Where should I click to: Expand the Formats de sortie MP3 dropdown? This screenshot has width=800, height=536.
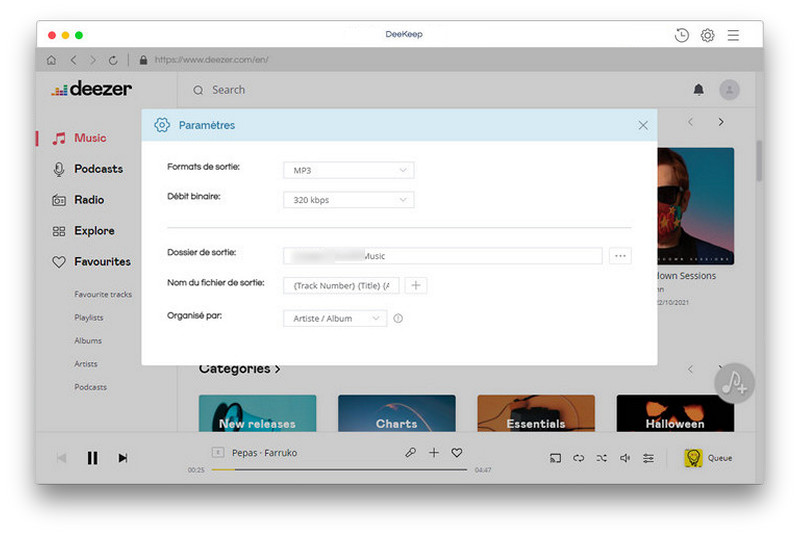point(348,170)
